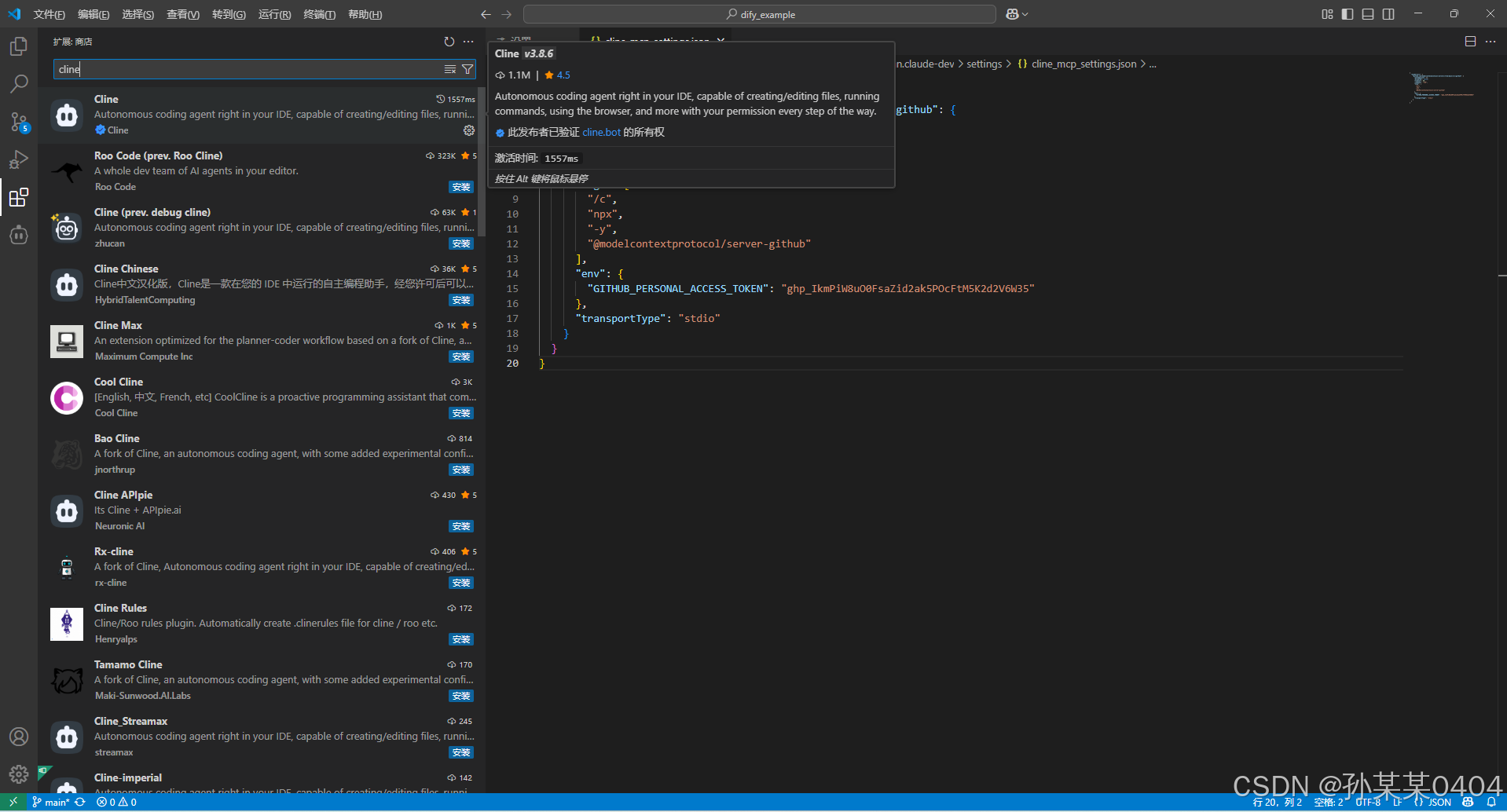The height and width of the screenshot is (812, 1507).
Task: Toggle primary side bar visibility
Action: pos(1347,14)
